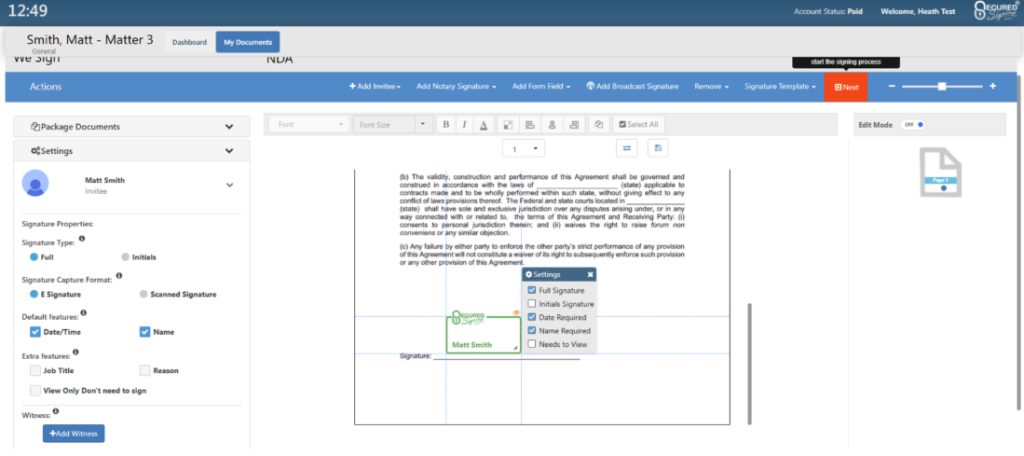
Task: Switch the Edit Mode toggle on
Action: pyautogui.click(x=913, y=125)
